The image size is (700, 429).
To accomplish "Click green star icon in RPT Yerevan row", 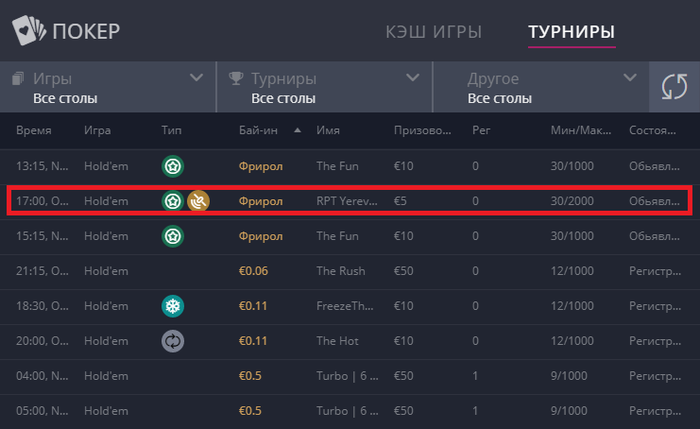I will click(172, 201).
